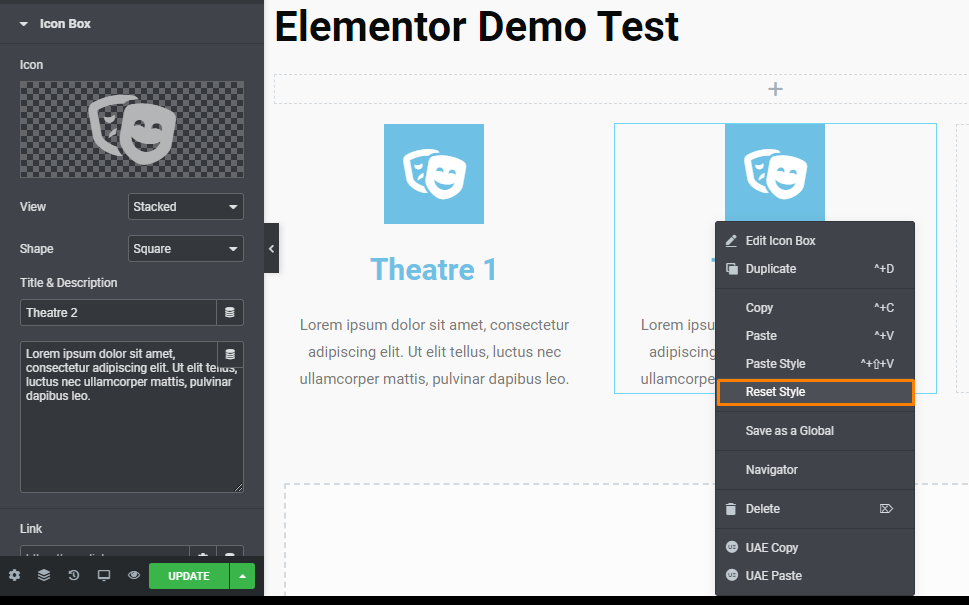Select the second icon box masks icon
Image resolution: width=969 pixels, height=605 pixels.
(x=775, y=173)
